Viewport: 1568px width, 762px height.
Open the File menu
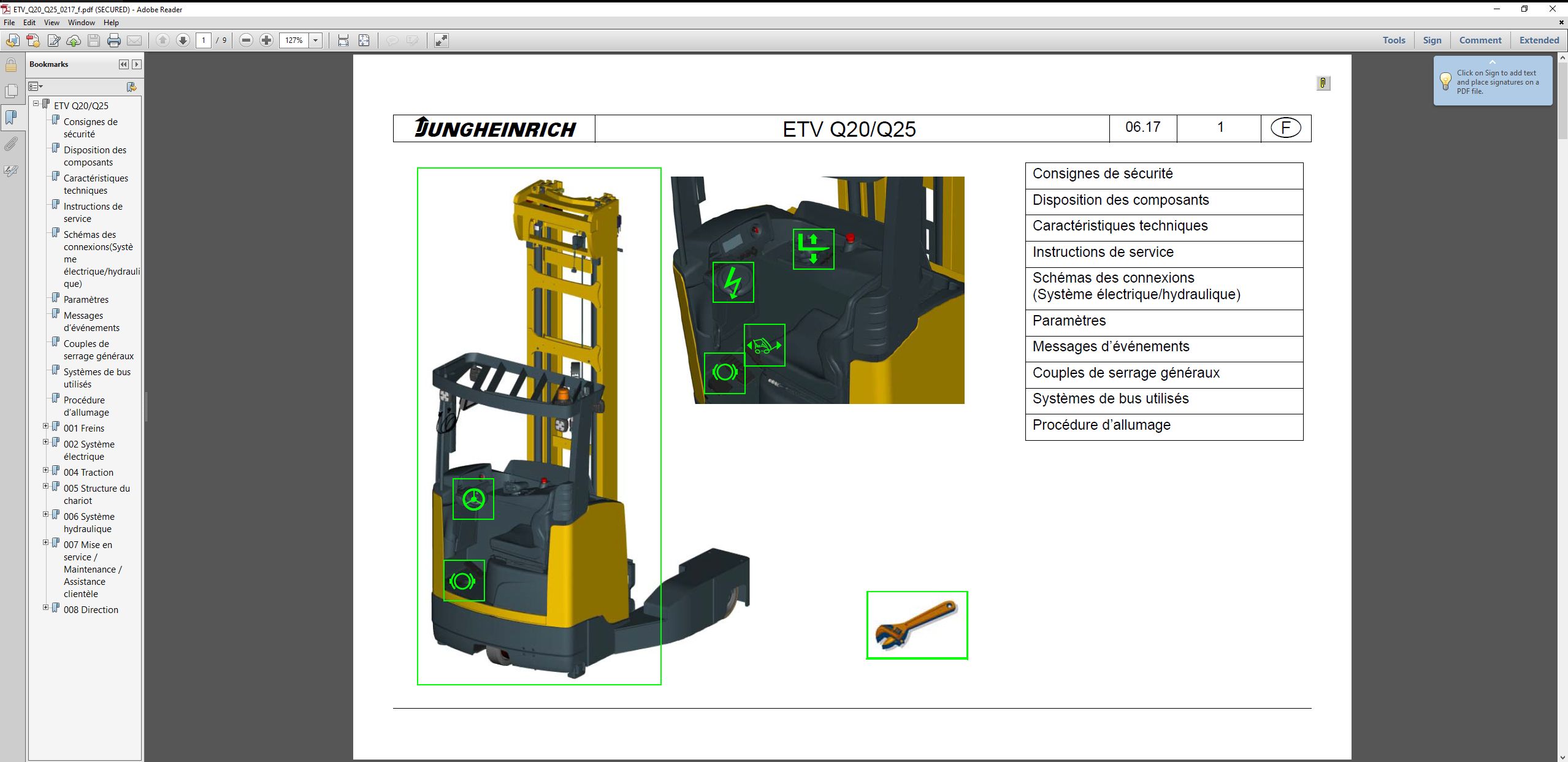[x=9, y=22]
